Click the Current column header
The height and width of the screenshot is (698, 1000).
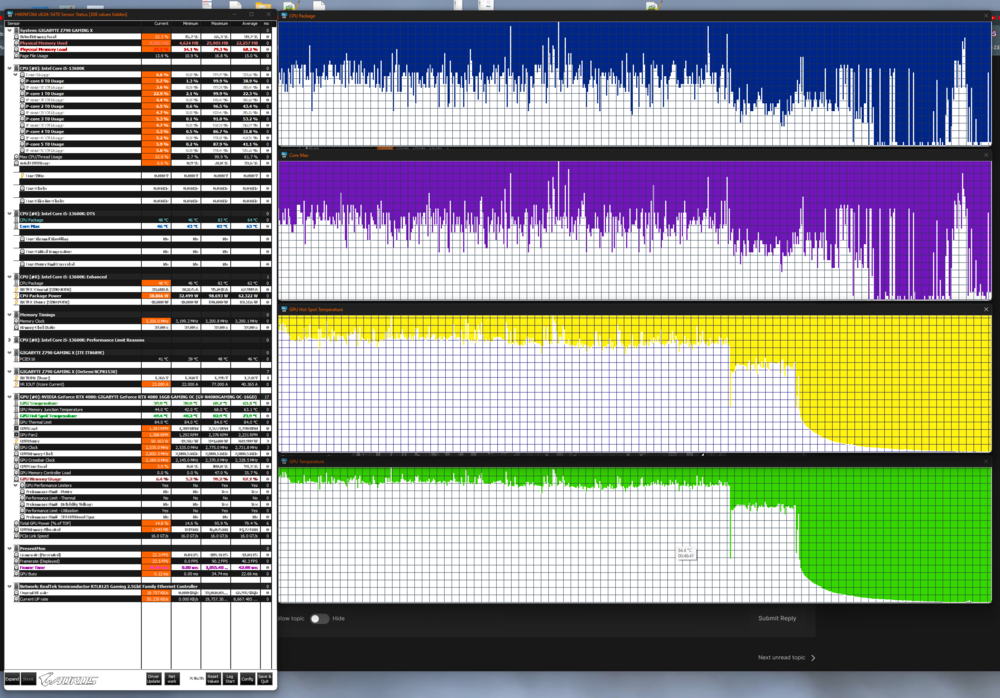click(x=156, y=24)
